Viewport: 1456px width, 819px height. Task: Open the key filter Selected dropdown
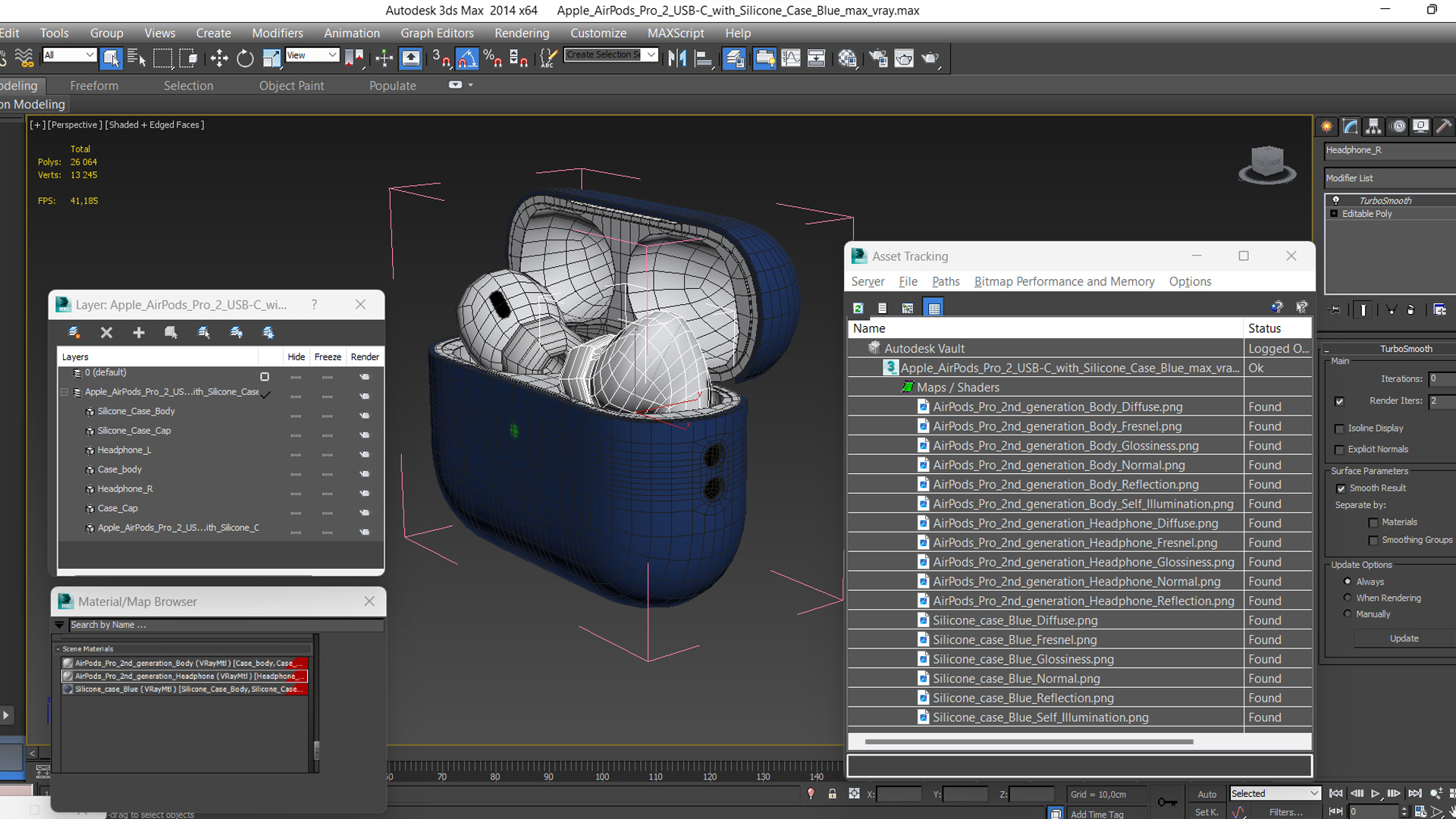(1275, 793)
